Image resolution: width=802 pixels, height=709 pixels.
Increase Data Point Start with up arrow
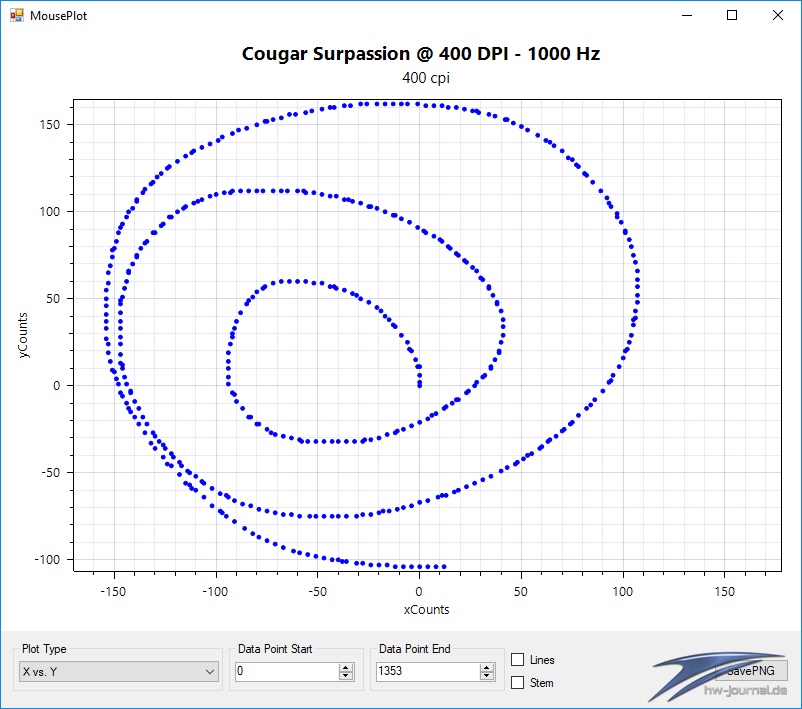346,667
